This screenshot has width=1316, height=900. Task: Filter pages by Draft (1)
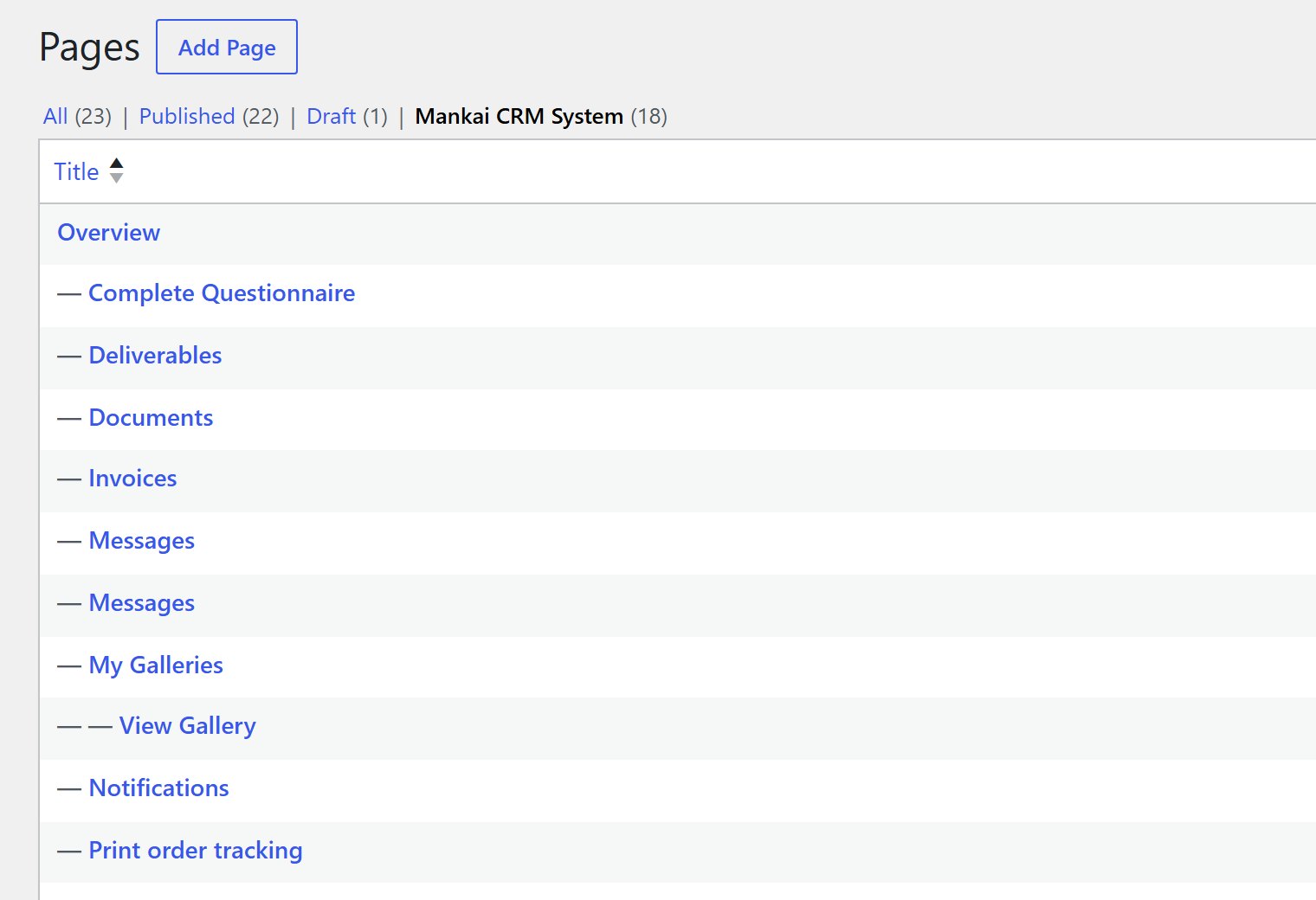click(347, 116)
